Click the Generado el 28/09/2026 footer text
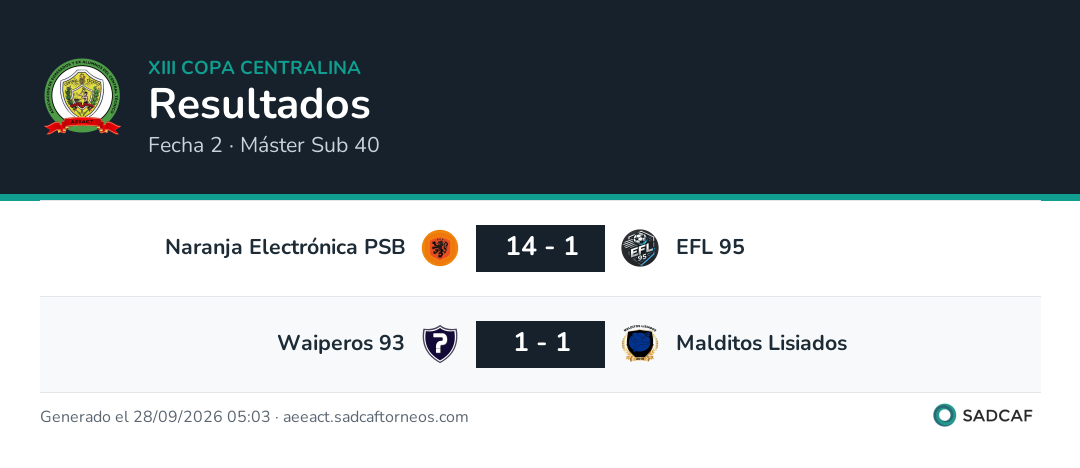This screenshot has height=468, width=1080. pos(254,417)
